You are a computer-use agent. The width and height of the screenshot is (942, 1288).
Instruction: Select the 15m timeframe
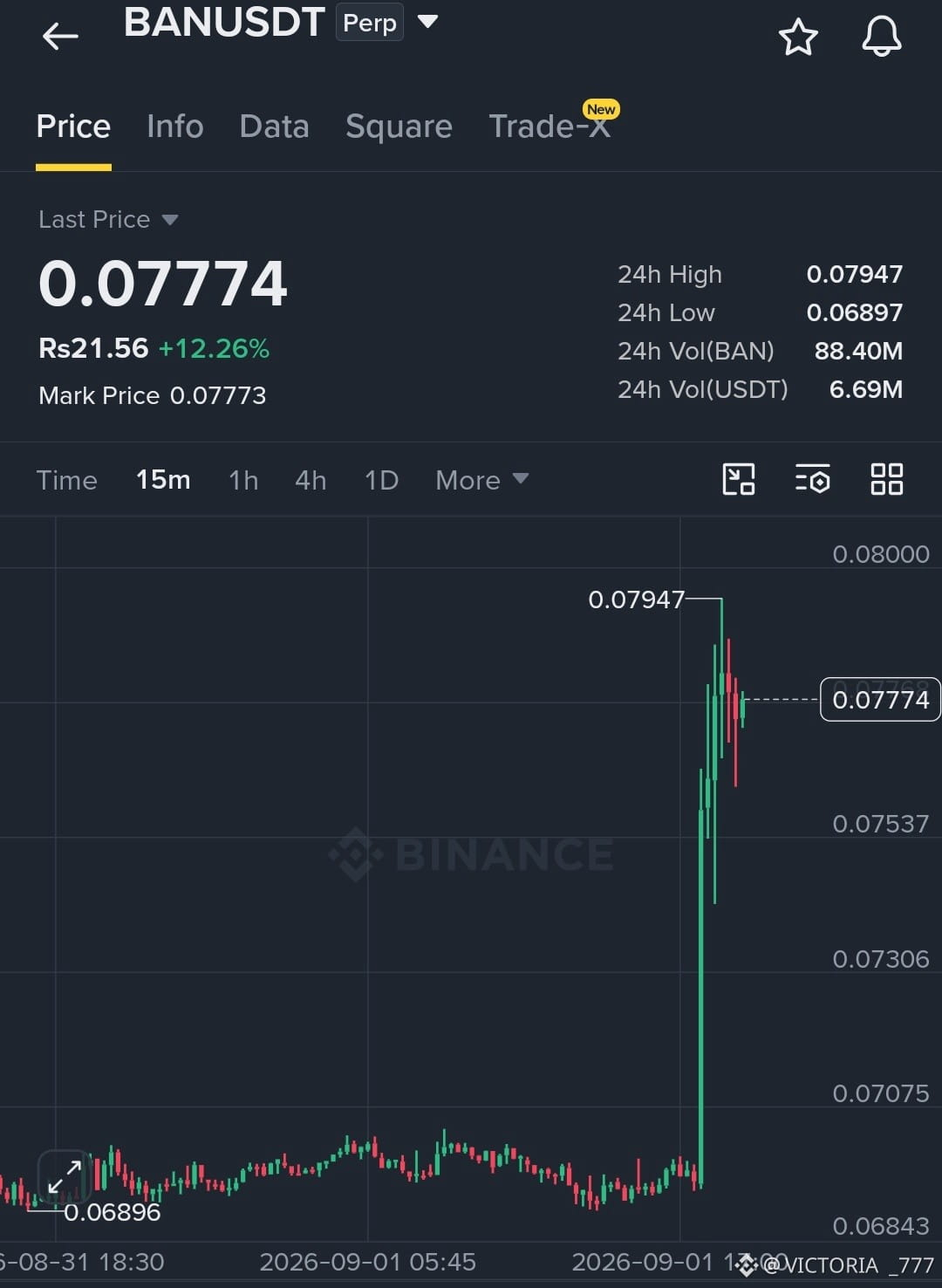[163, 480]
